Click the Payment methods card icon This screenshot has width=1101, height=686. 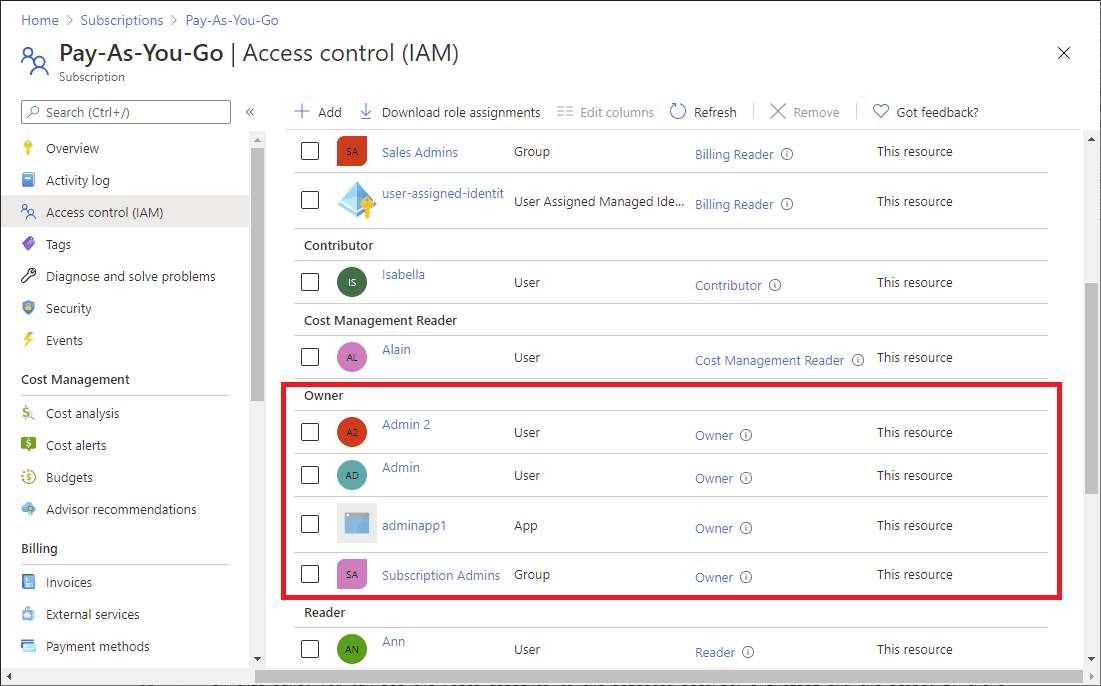click(28, 645)
